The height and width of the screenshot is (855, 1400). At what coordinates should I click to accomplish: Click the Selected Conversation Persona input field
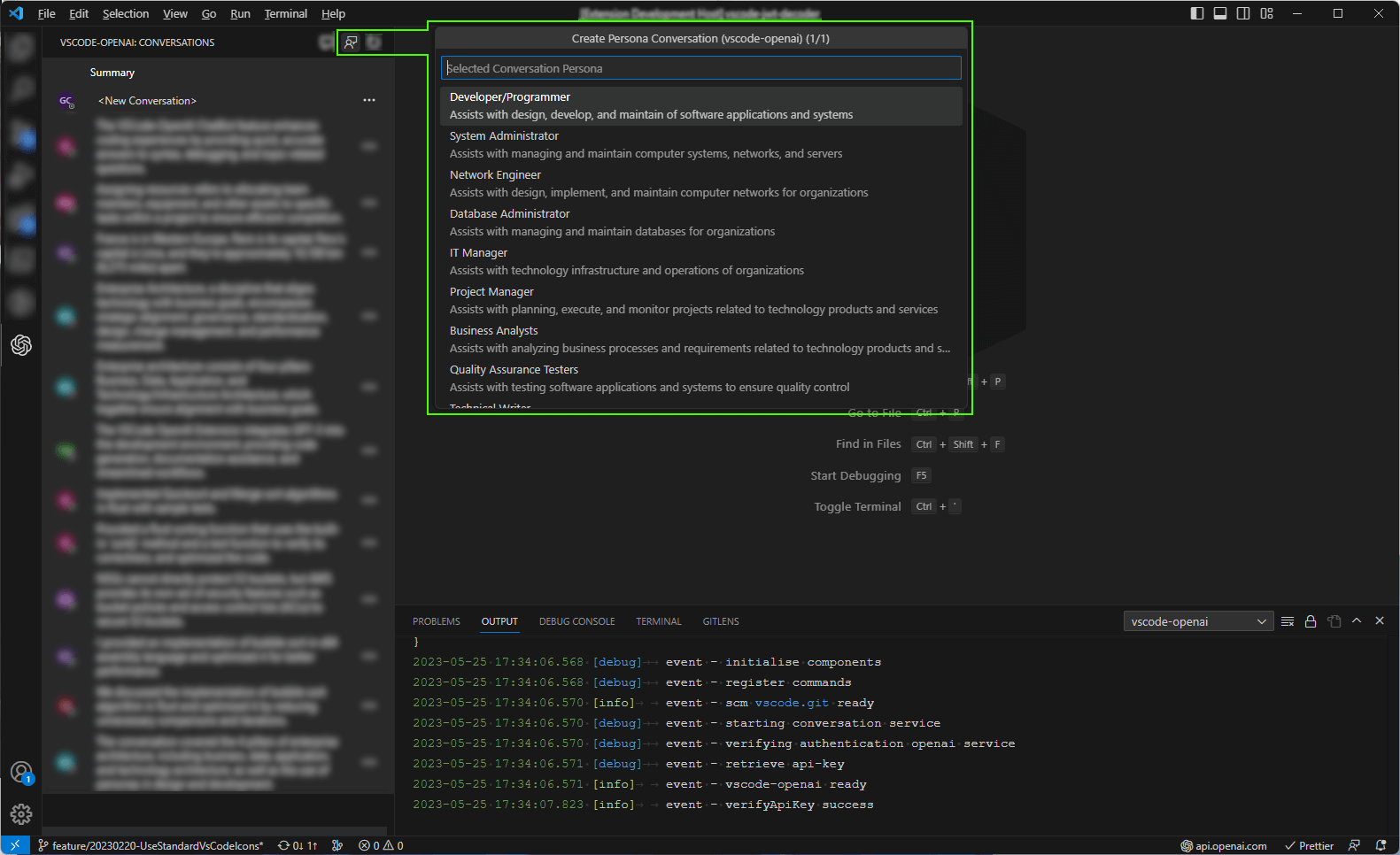click(x=701, y=68)
